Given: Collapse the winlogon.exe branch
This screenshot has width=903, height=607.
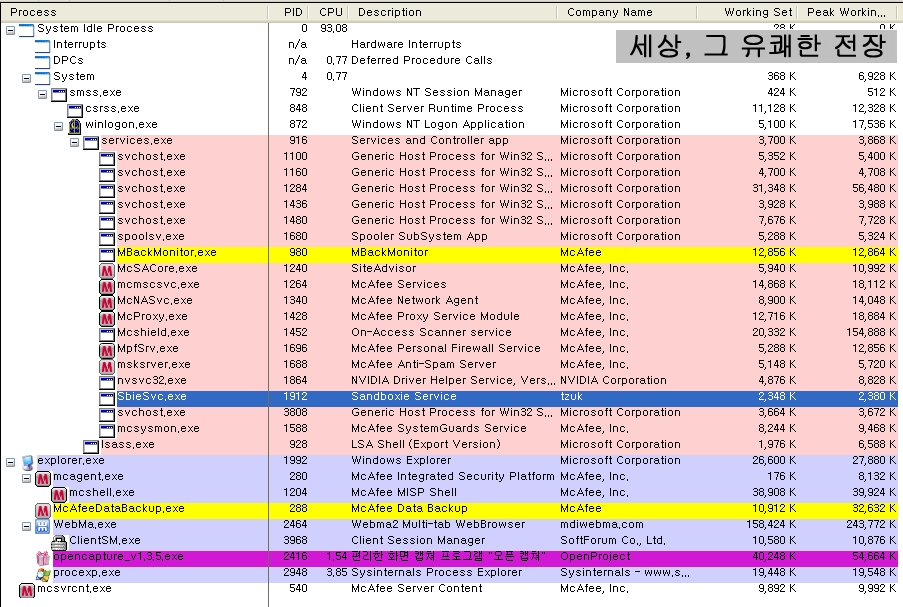Looking at the screenshot, I should tap(59, 126).
